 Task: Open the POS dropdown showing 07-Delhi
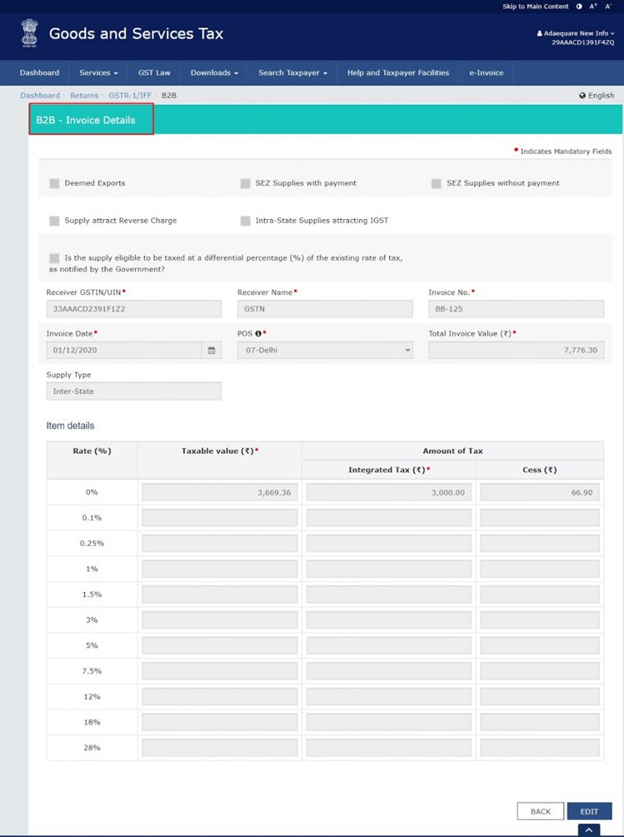(x=324, y=350)
